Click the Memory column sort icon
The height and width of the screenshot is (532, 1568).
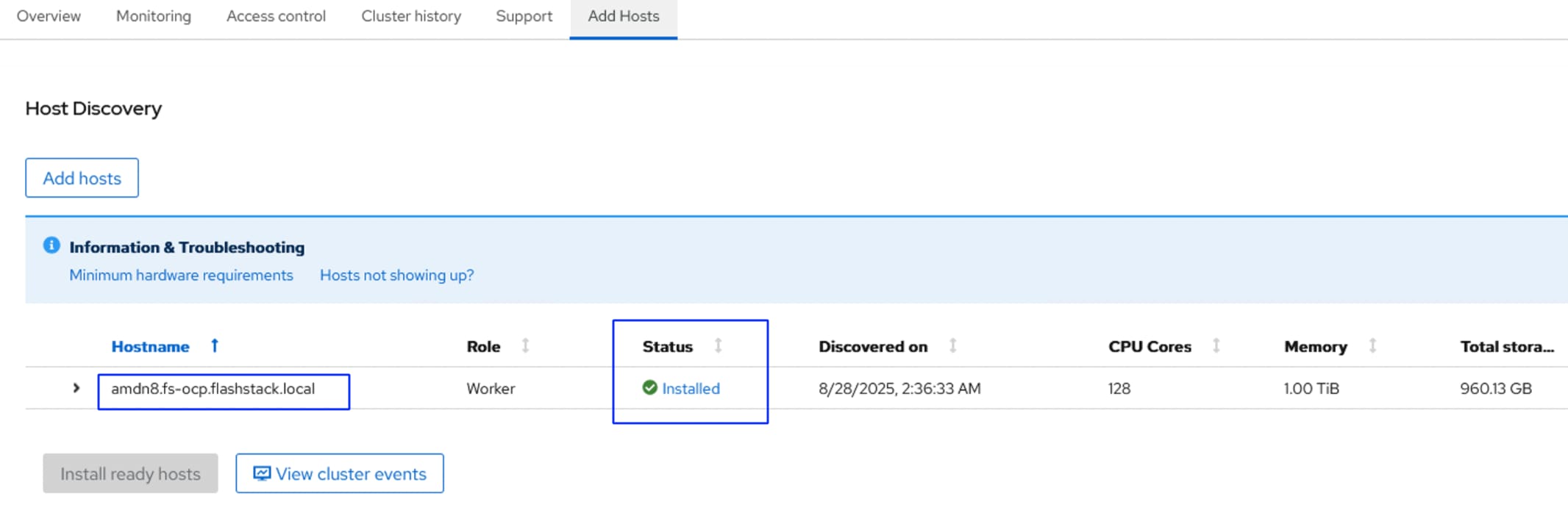point(1372,345)
